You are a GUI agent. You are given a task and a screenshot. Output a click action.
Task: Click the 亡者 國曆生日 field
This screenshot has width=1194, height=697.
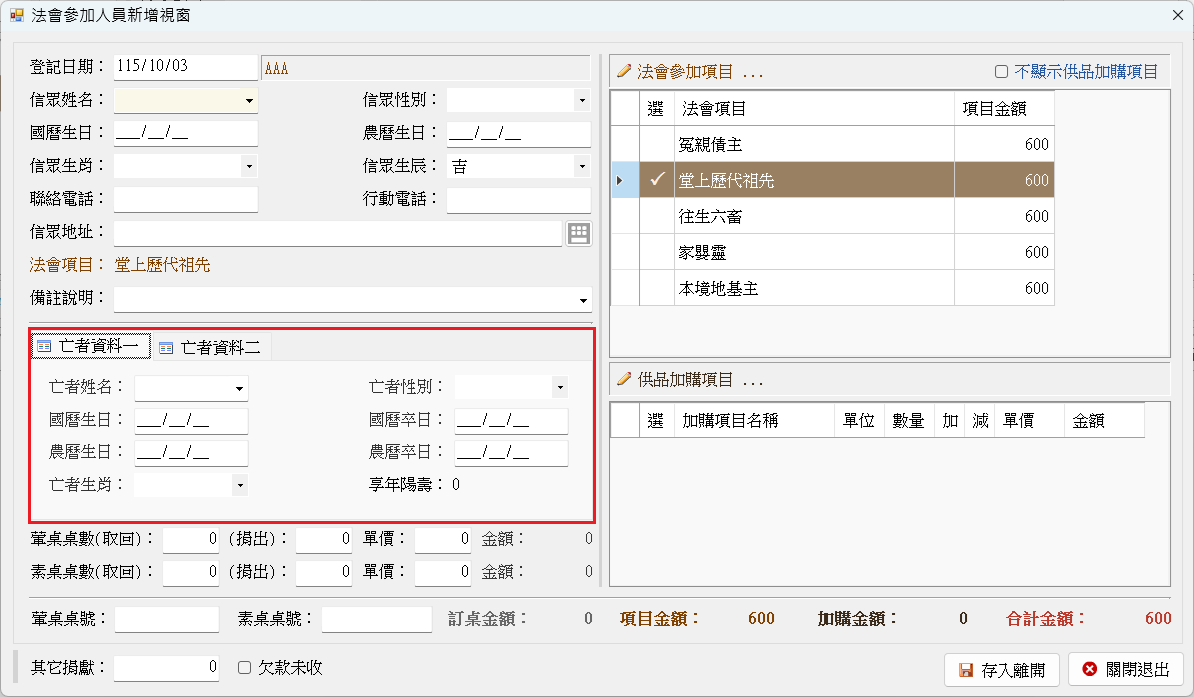click(191, 420)
